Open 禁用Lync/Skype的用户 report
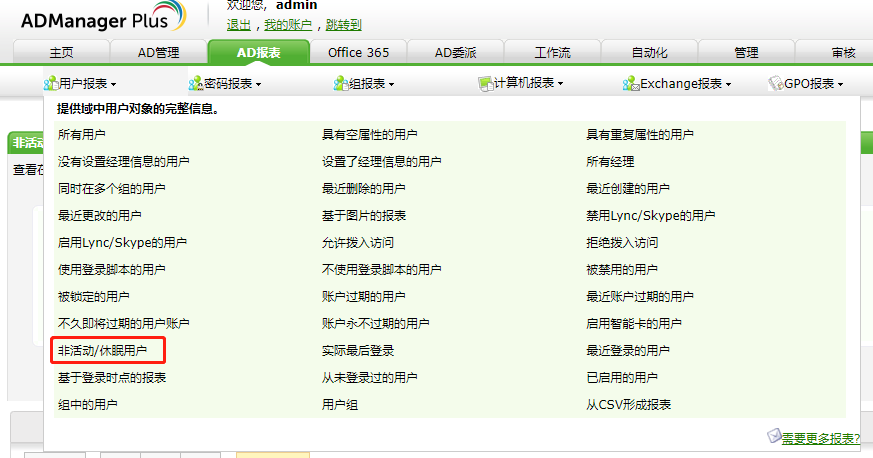Image resolution: width=873 pixels, height=458 pixels. (650, 215)
